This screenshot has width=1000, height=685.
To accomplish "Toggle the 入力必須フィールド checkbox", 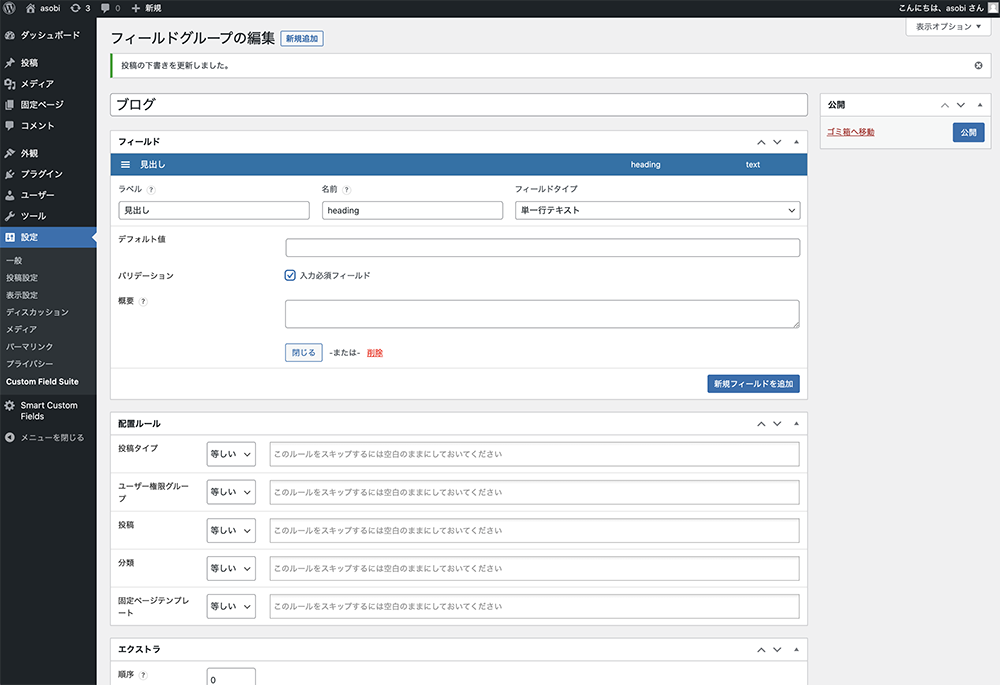I will (290, 275).
